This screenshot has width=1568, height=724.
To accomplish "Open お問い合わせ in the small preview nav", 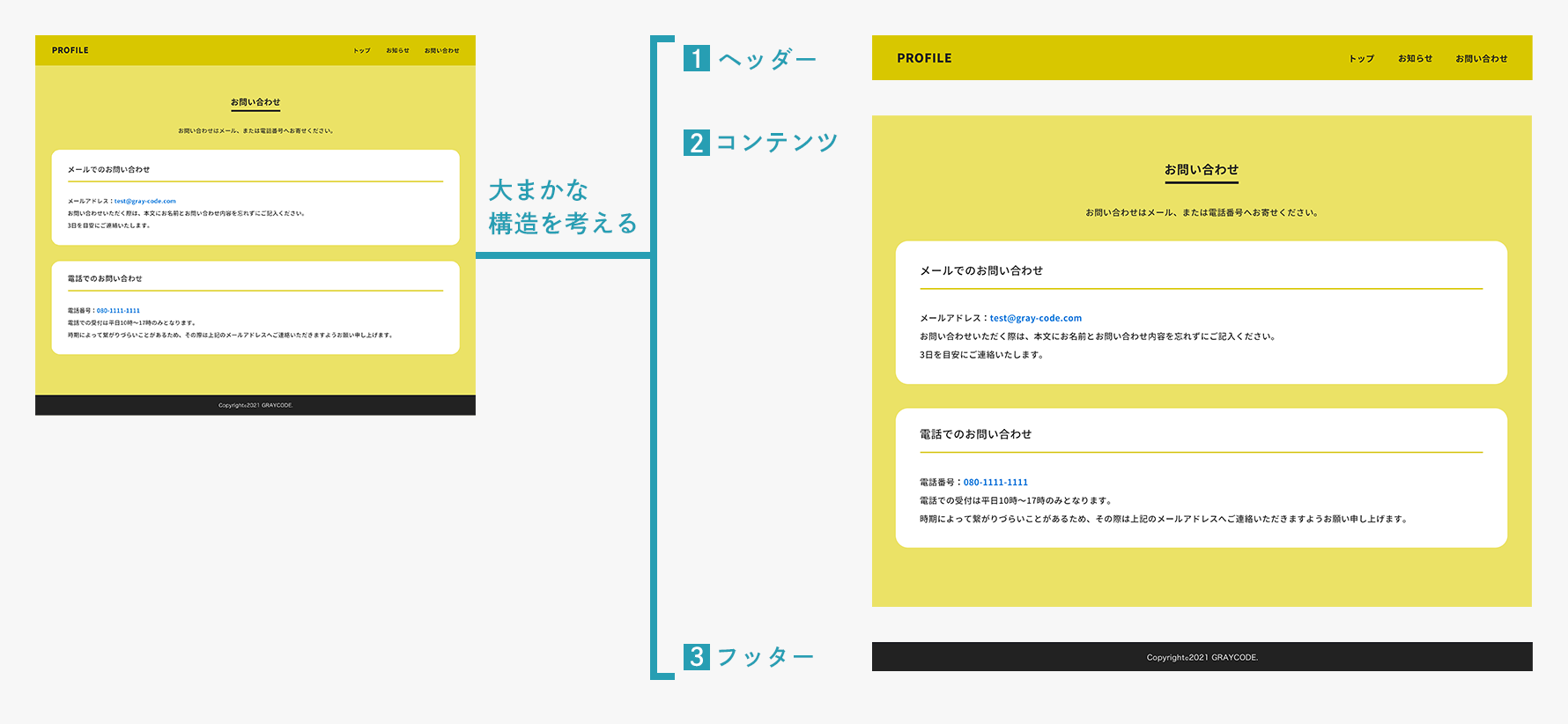I will point(442,51).
